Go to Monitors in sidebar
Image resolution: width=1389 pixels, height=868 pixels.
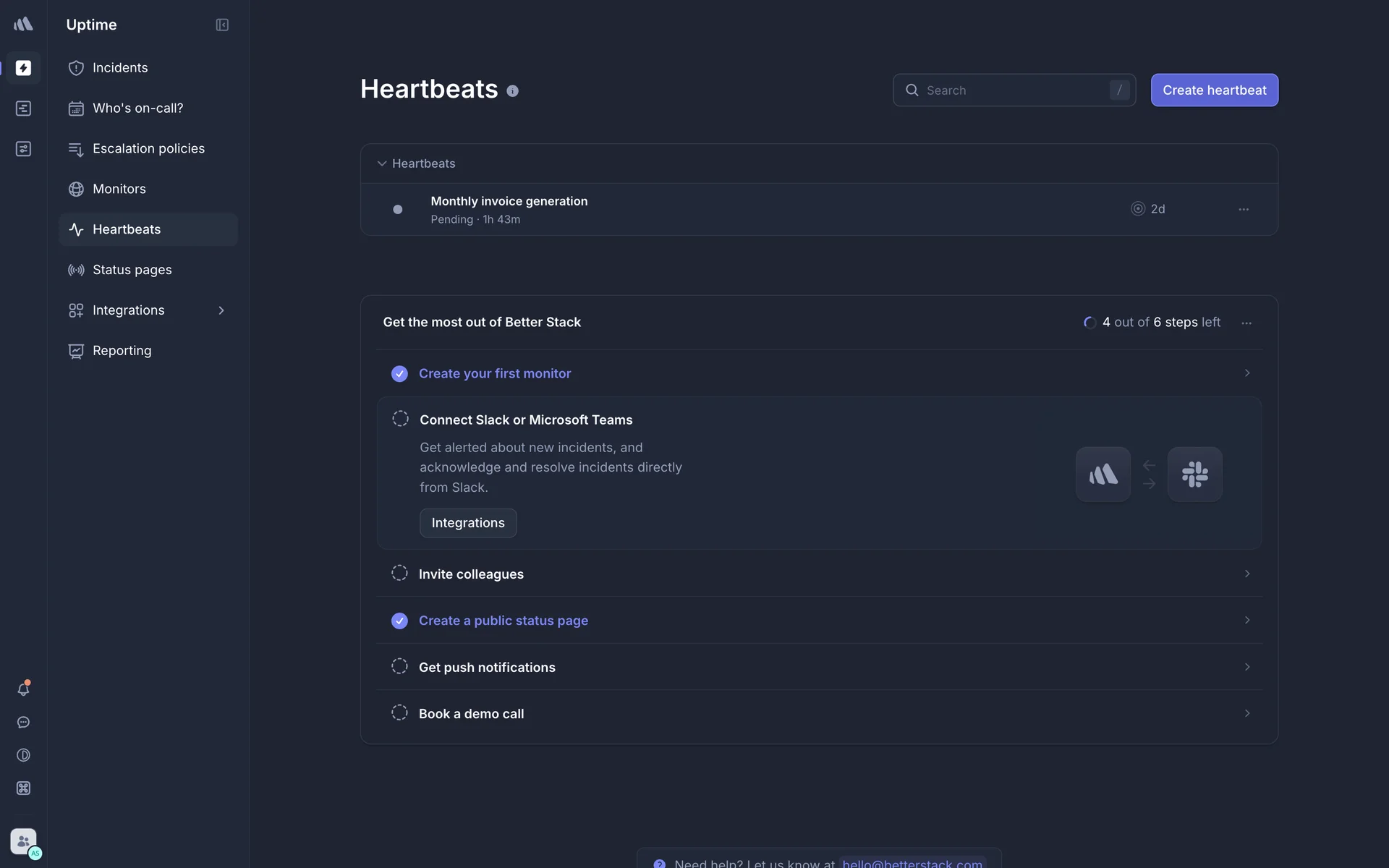tap(119, 189)
